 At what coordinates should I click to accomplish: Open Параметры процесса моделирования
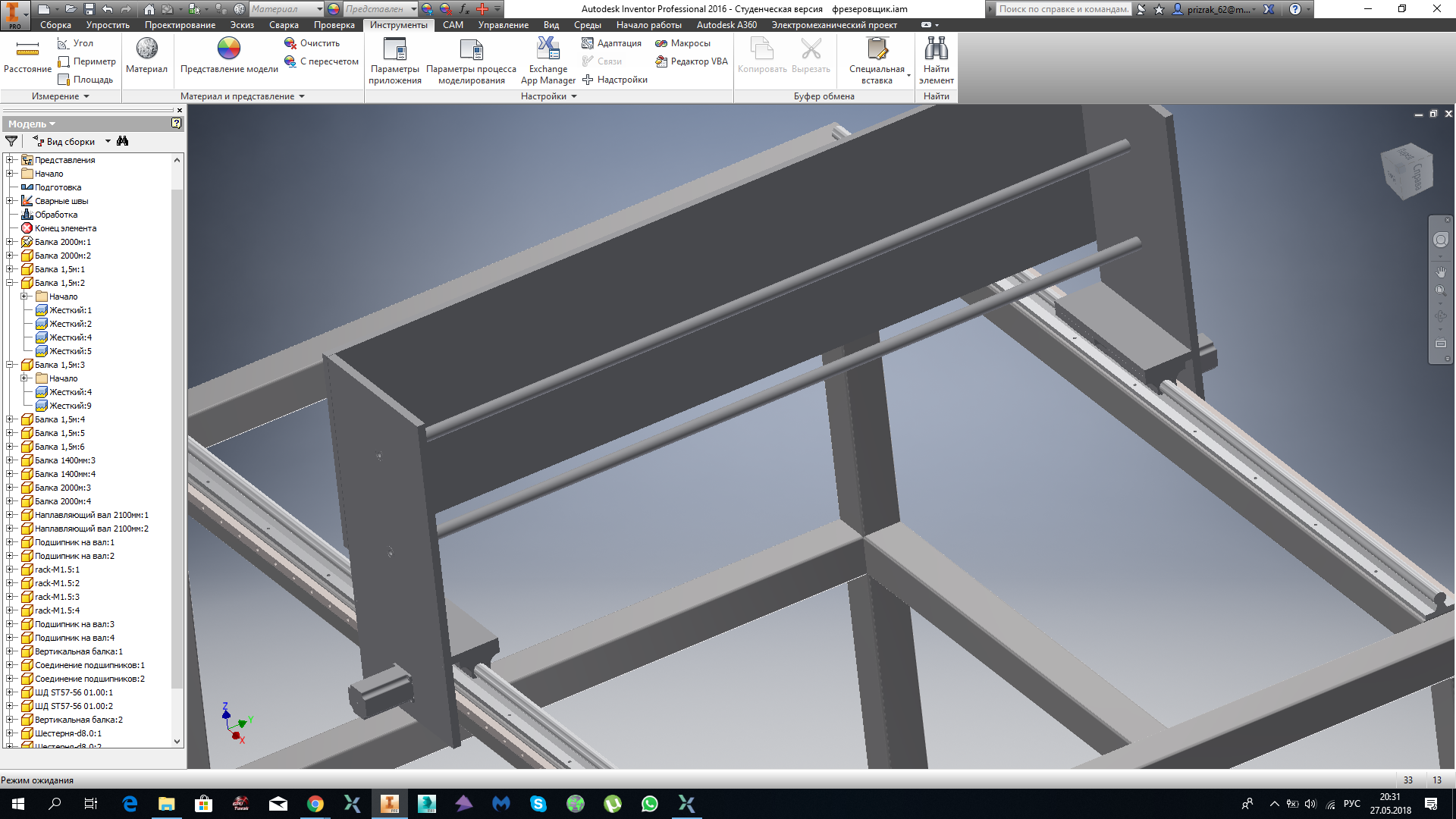471,61
